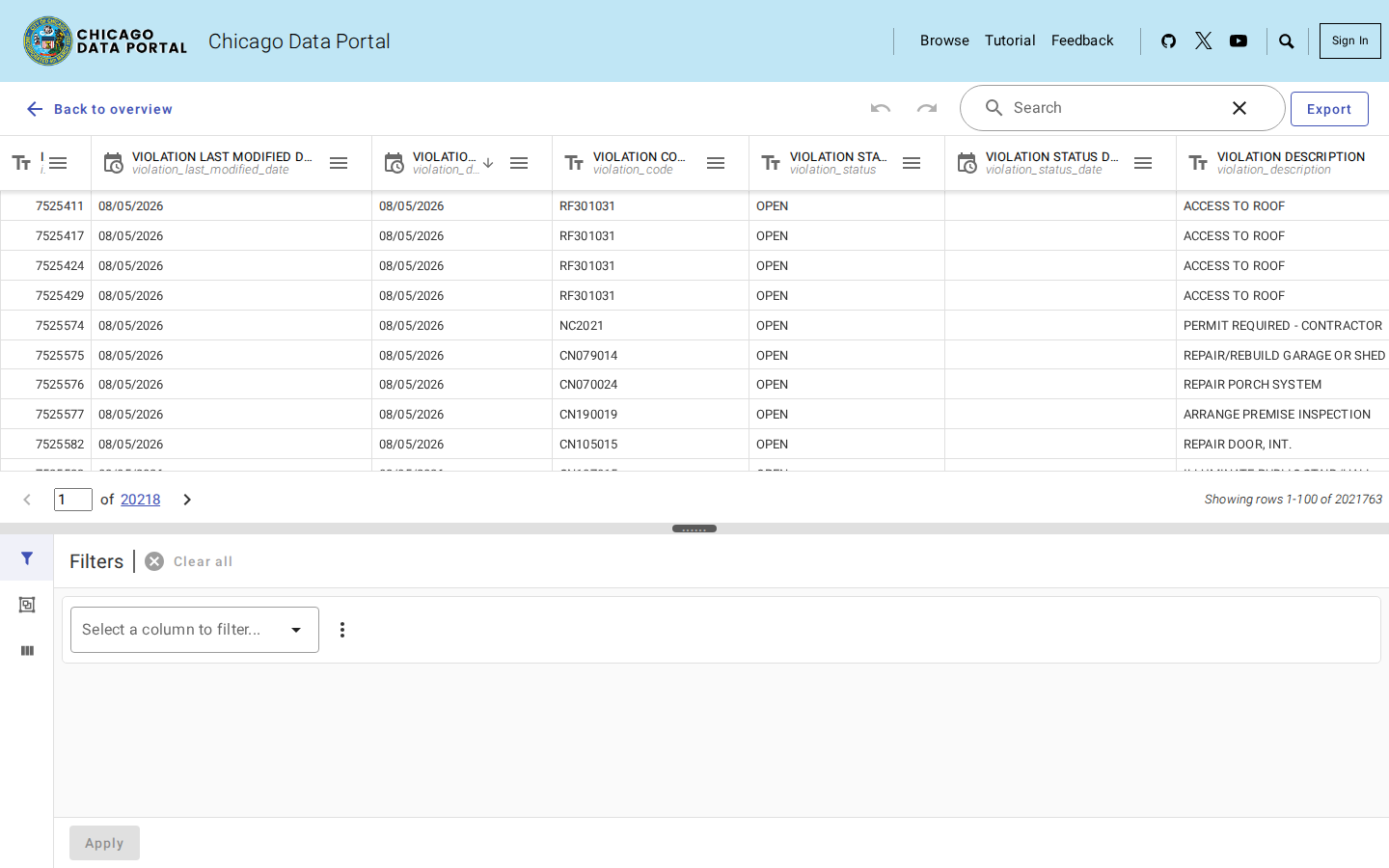1389x868 pixels.
Task: Select code cell CN190019
Action: point(650,414)
